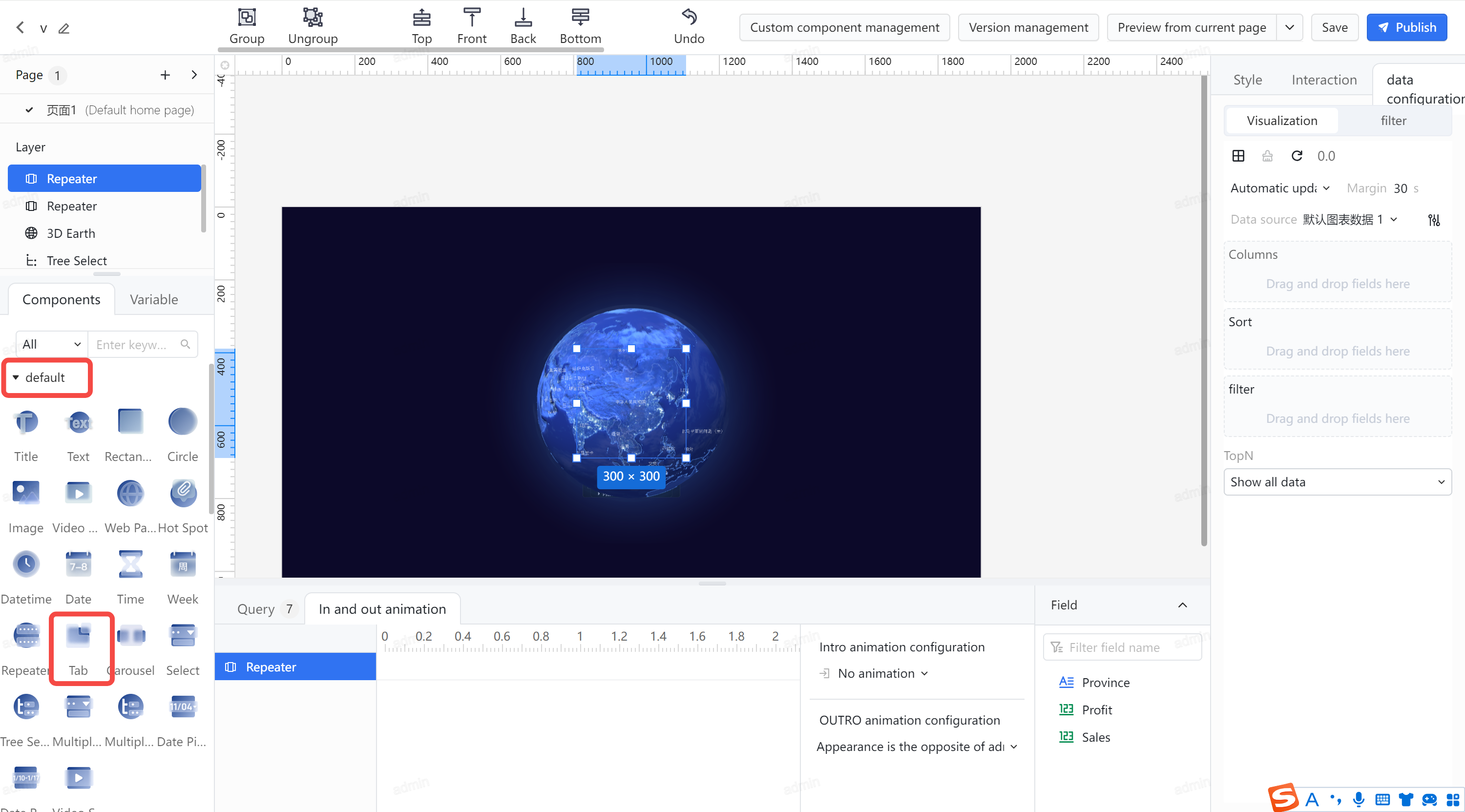Add the Circle component

point(183,435)
